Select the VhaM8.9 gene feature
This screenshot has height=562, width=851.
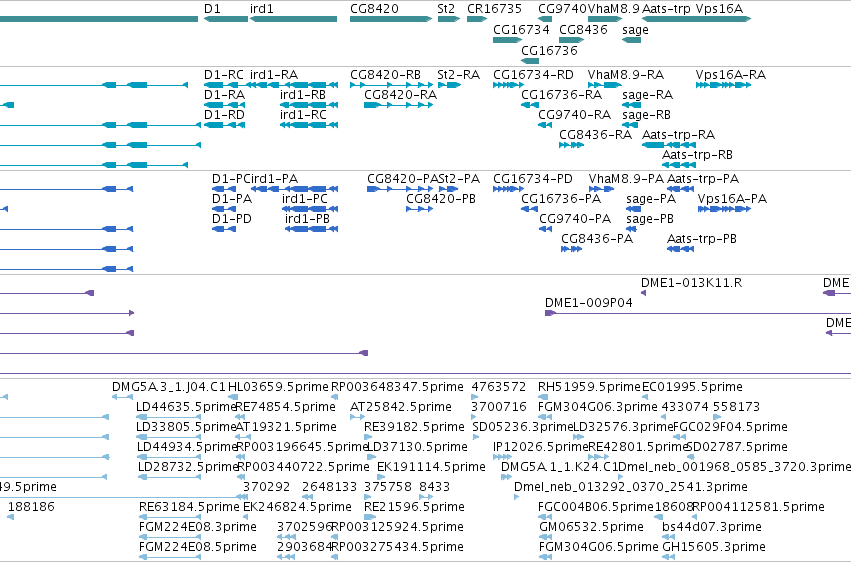click(x=605, y=19)
